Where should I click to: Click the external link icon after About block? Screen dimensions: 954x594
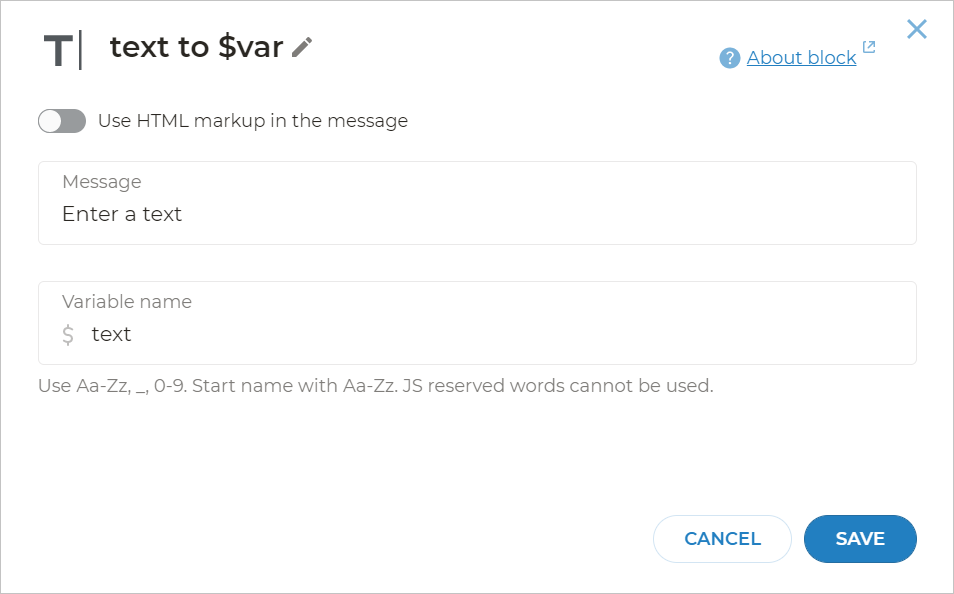click(869, 47)
